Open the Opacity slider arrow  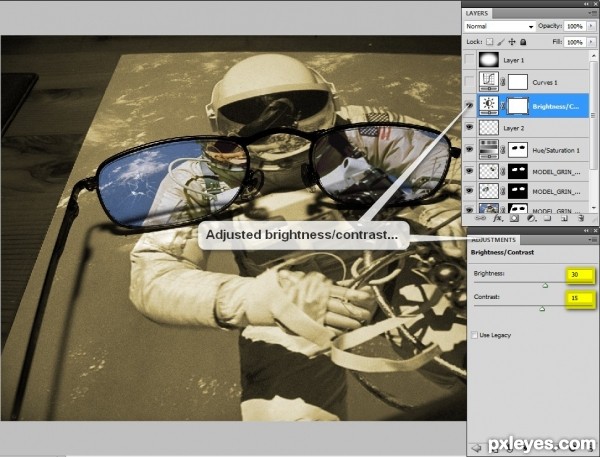pyautogui.click(x=592, y=26)
